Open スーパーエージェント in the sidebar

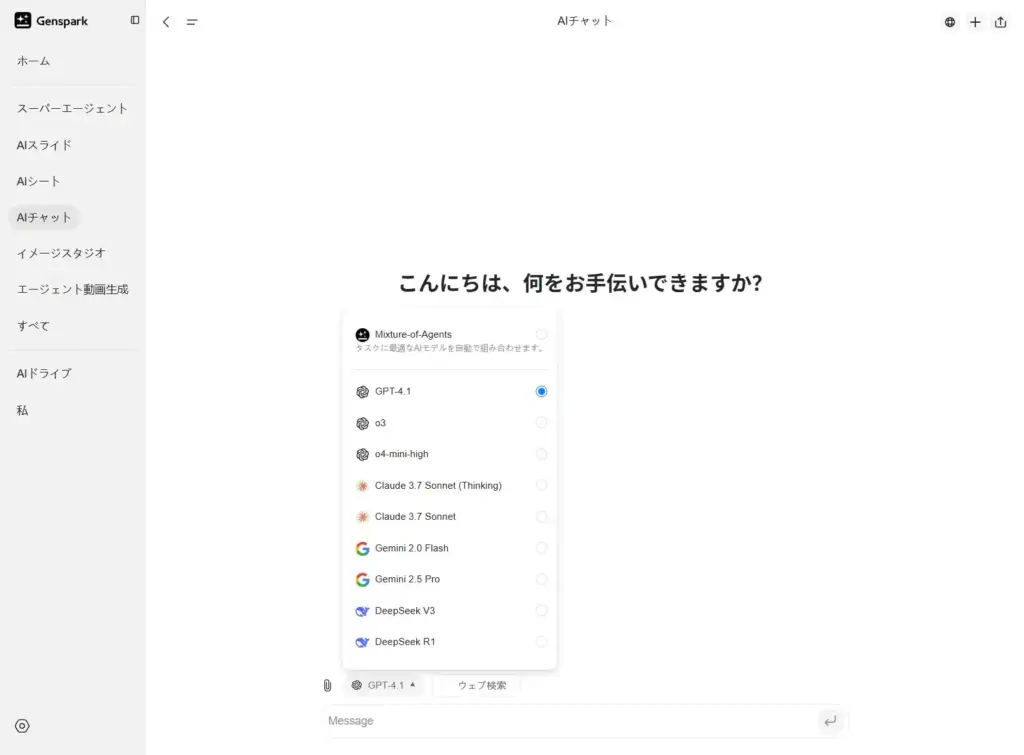[72, 108]
